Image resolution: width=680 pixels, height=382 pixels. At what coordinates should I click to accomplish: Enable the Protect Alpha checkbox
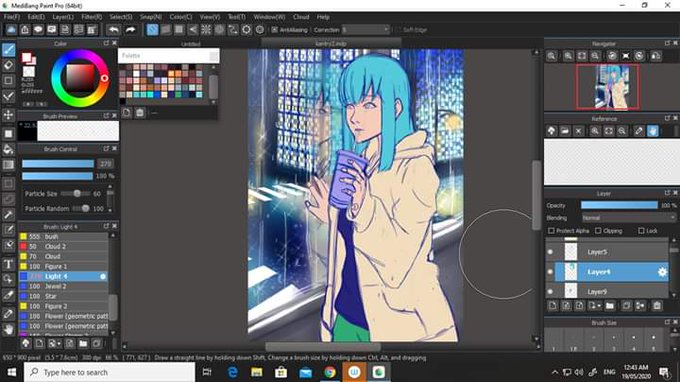(551, 231)
